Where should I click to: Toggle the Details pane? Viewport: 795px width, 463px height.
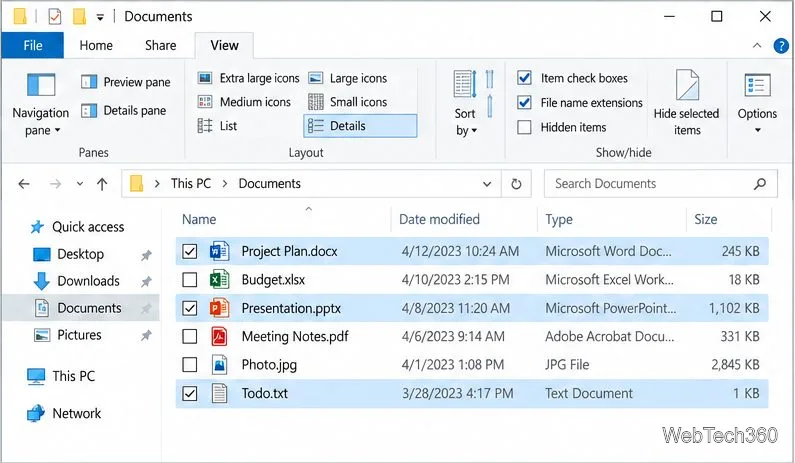(x=123, y=111)
